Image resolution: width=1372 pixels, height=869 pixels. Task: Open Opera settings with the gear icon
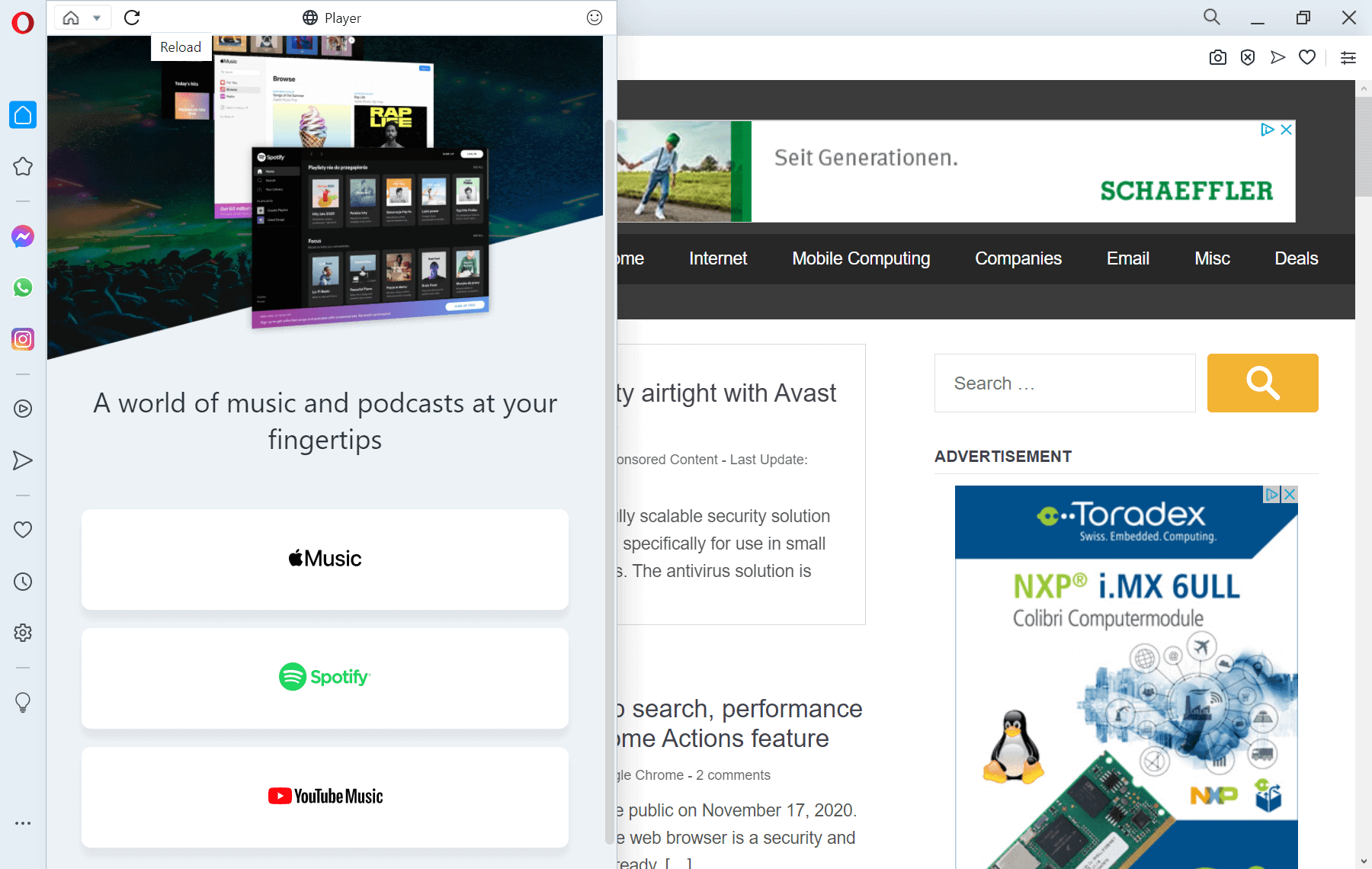(x=22, y=632)
